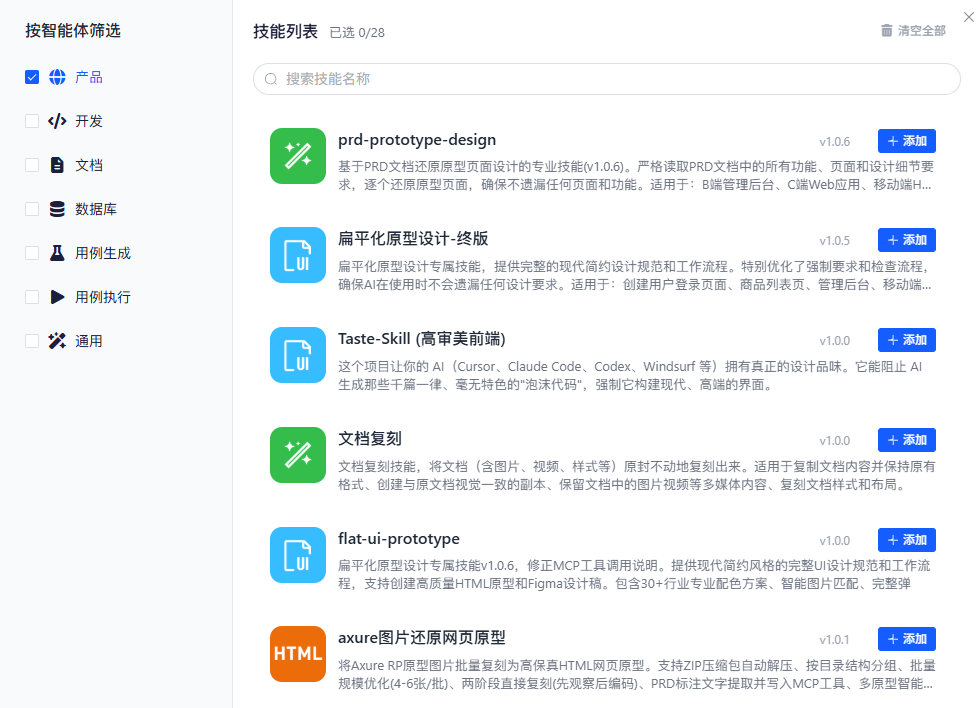Click the green wand icon for prd-prototype-design
The height and width of the screenshot is (708, 978).
click(298, 156)
